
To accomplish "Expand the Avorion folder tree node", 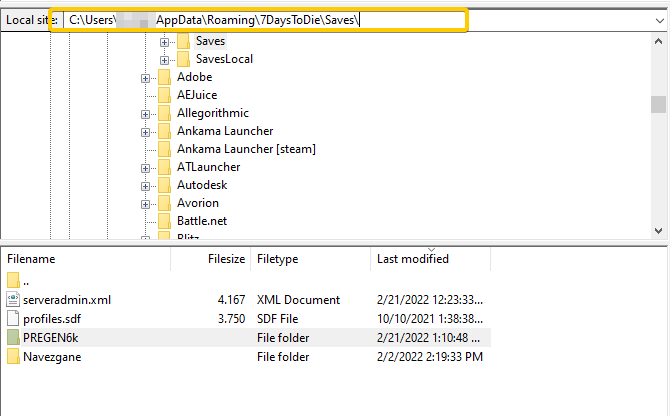I will coord(145,204).
